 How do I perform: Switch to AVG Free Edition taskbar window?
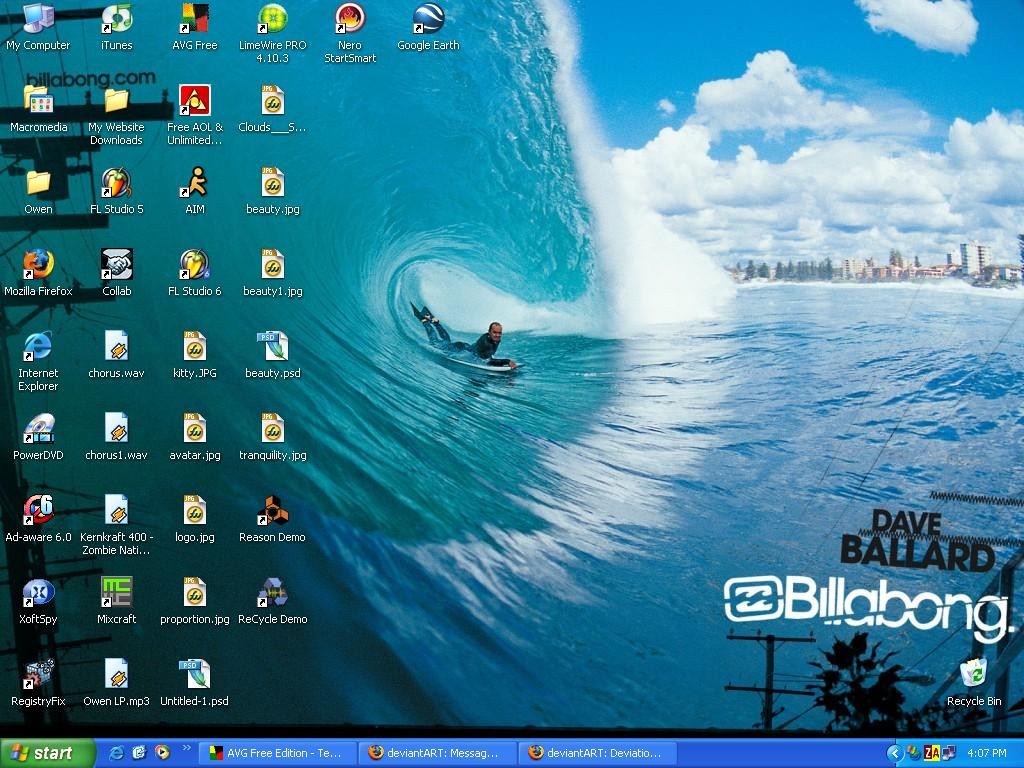277,753
